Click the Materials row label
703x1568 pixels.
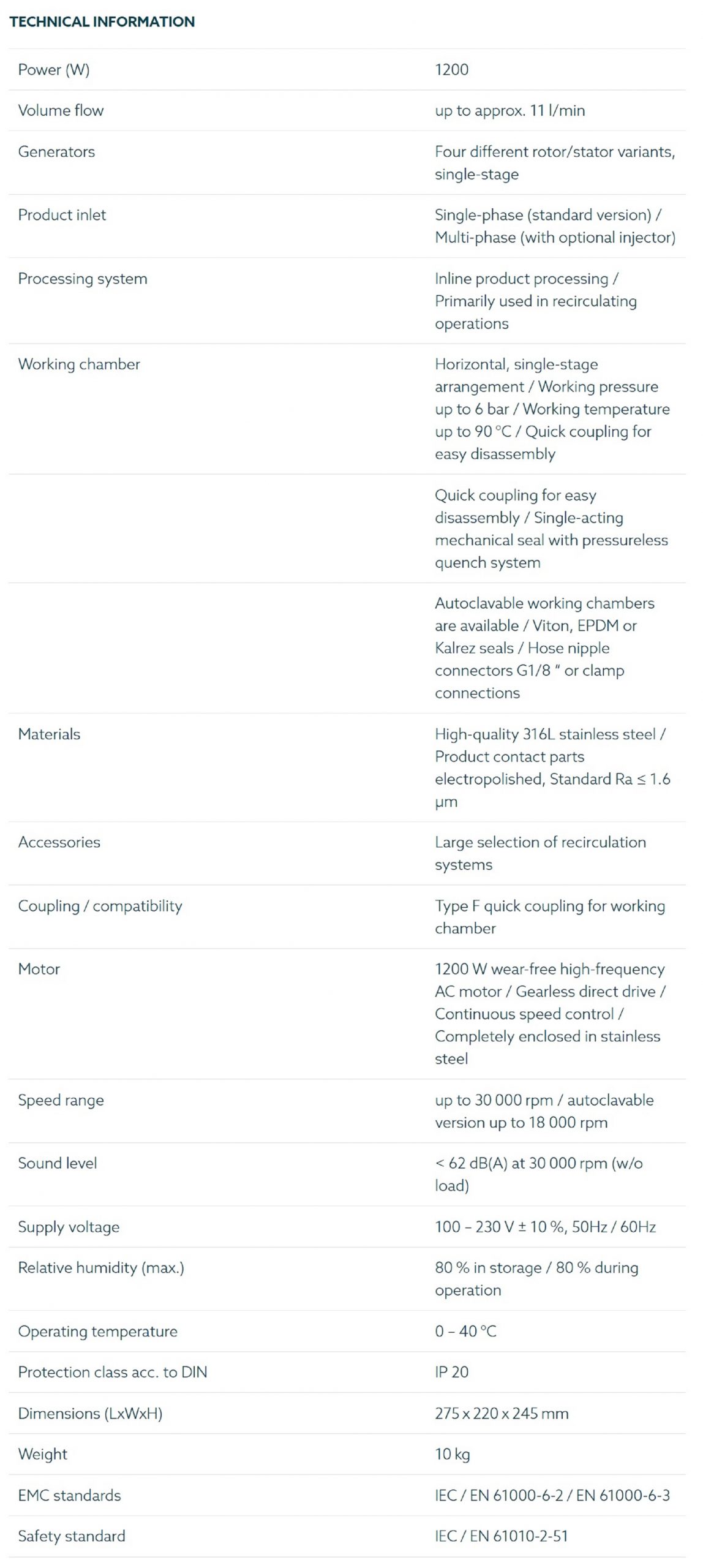[x=49, y=734]
